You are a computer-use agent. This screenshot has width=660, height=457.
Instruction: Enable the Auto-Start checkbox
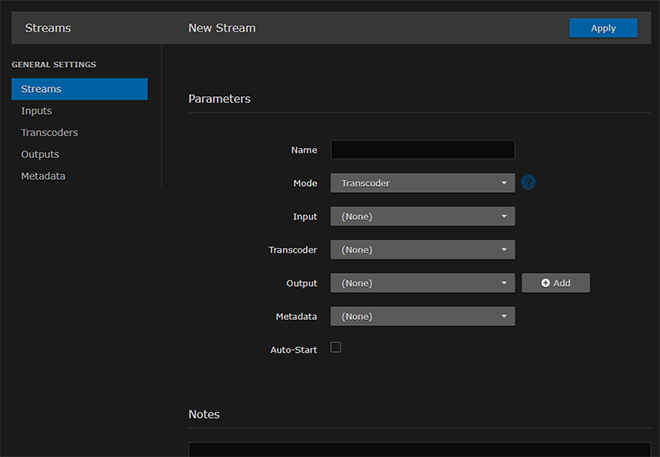[336, 347]
